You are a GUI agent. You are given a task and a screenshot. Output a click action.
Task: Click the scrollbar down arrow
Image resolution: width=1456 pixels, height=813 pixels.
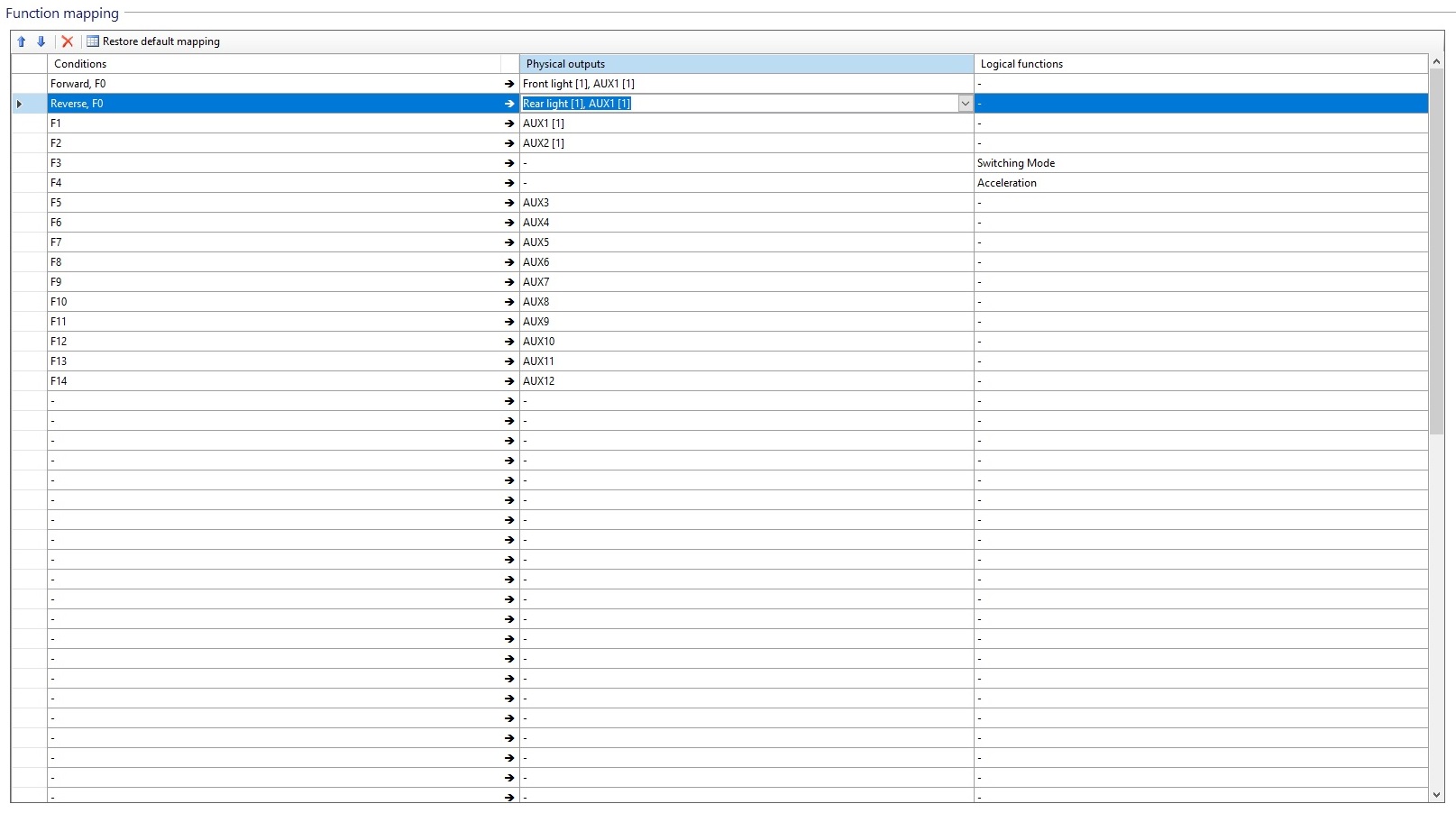coord(1436,794)
